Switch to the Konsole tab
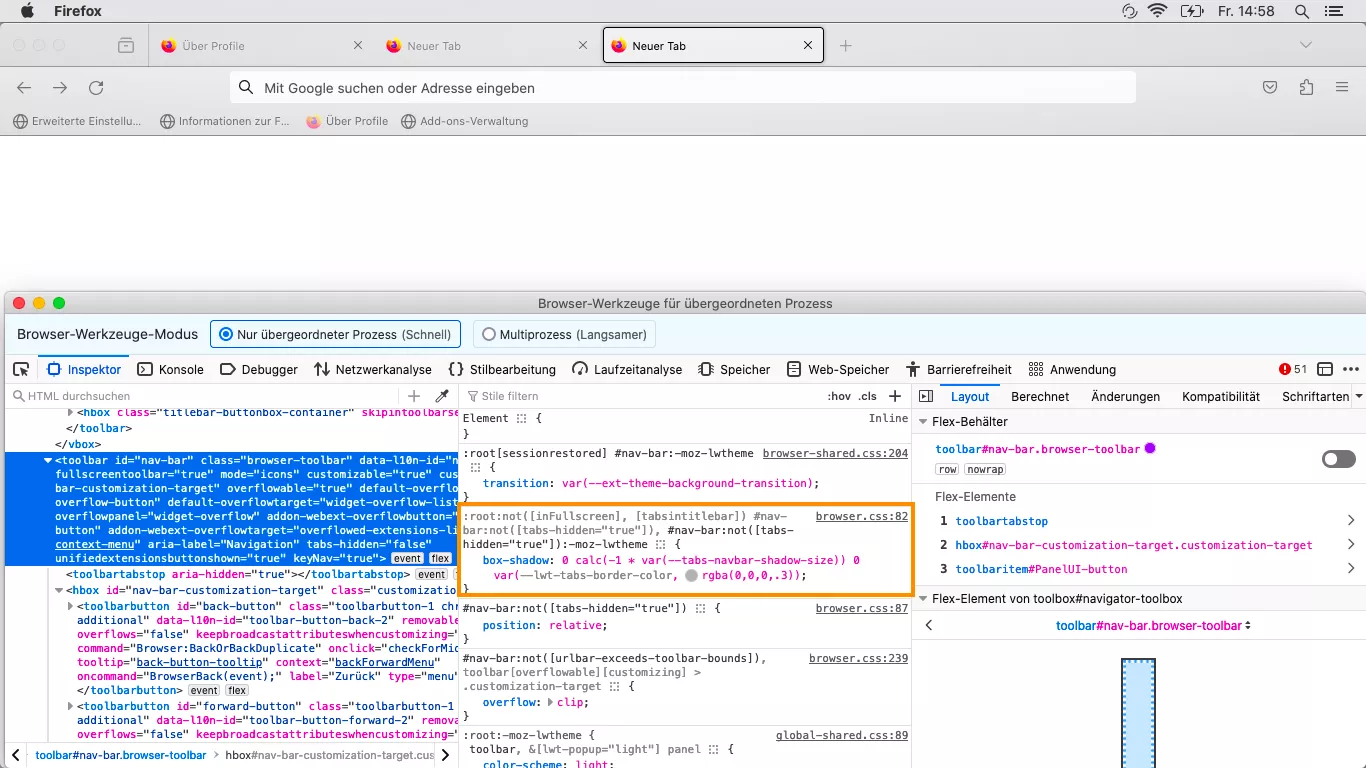 tap(171, 369)
